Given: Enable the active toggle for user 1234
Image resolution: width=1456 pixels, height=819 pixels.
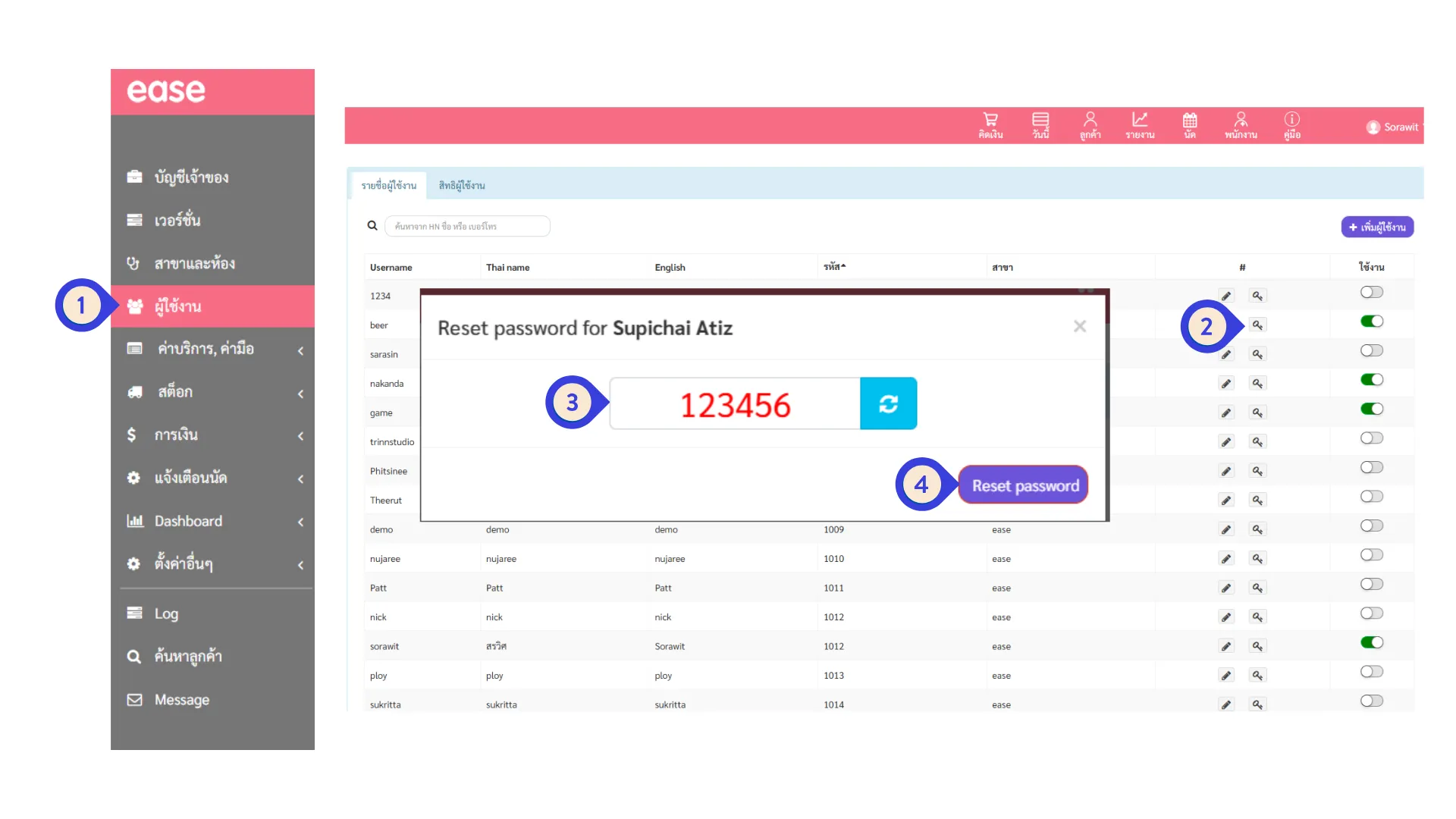Looking at the screenshot, I should pos(1371,293).
